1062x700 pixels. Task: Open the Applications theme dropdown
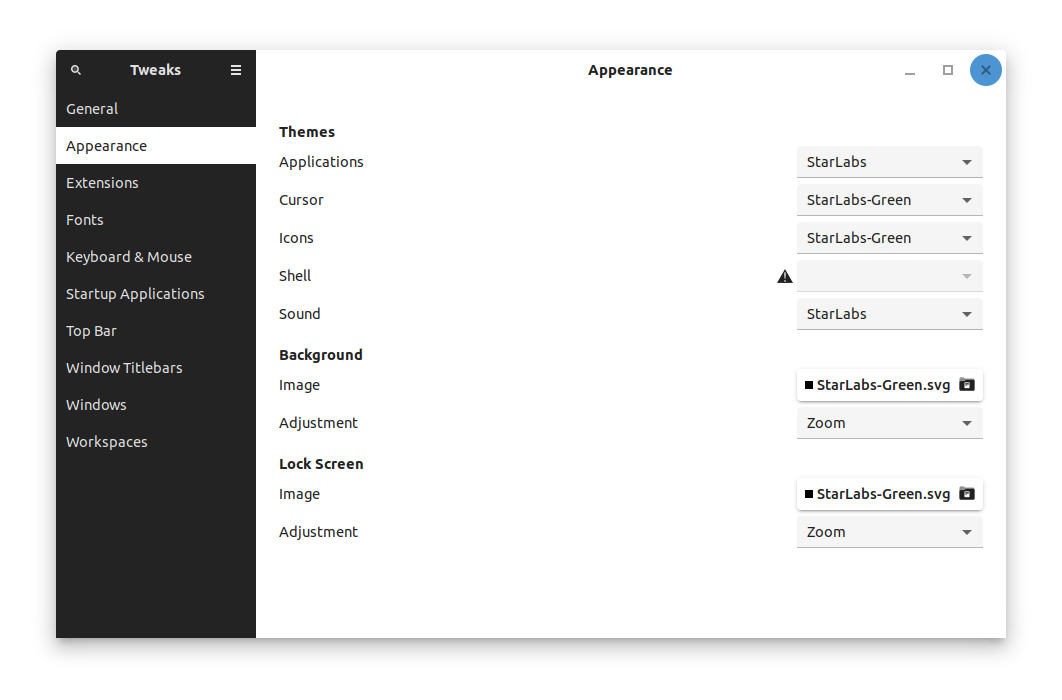889,162
